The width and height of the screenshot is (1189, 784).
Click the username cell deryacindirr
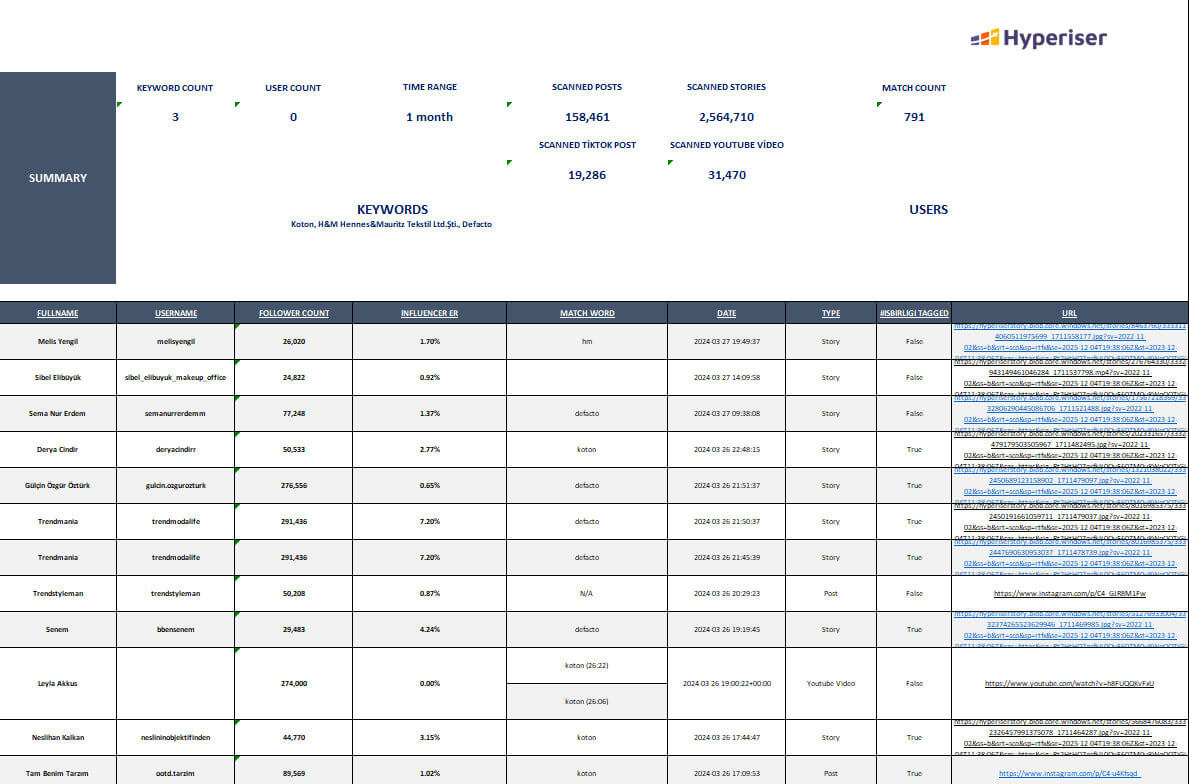(x=176, y=449)
